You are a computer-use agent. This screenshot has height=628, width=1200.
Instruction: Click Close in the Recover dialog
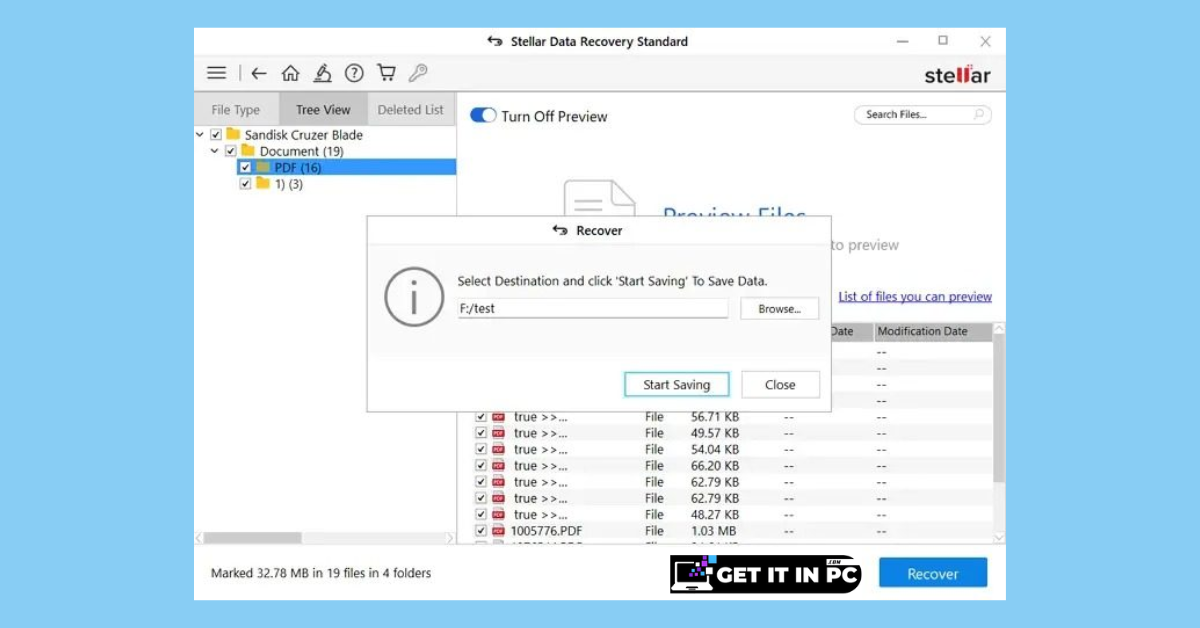(x=780, y=384)
